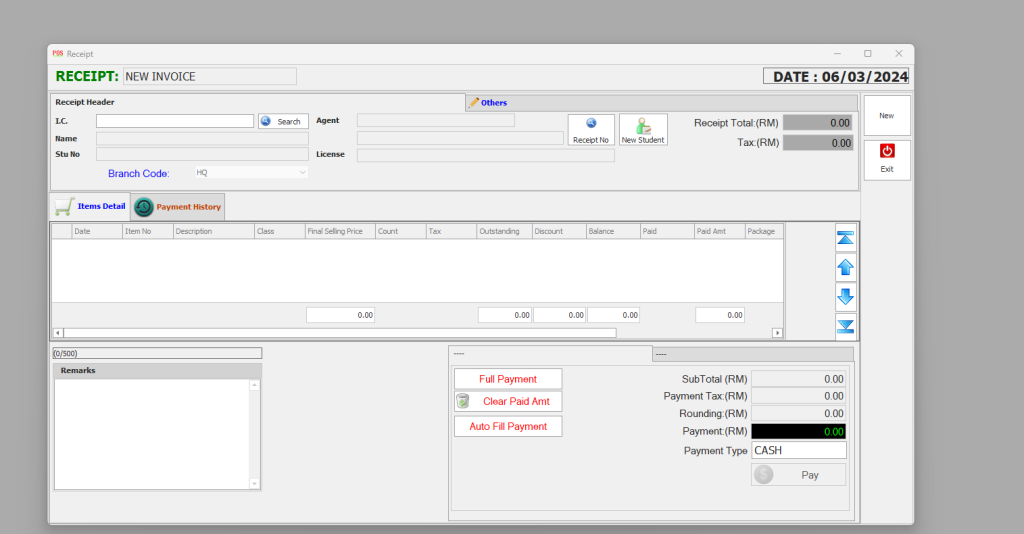Click Auto Fill Payment button
This screenshot has height=534, width=1024.
[x=508, y=426]
